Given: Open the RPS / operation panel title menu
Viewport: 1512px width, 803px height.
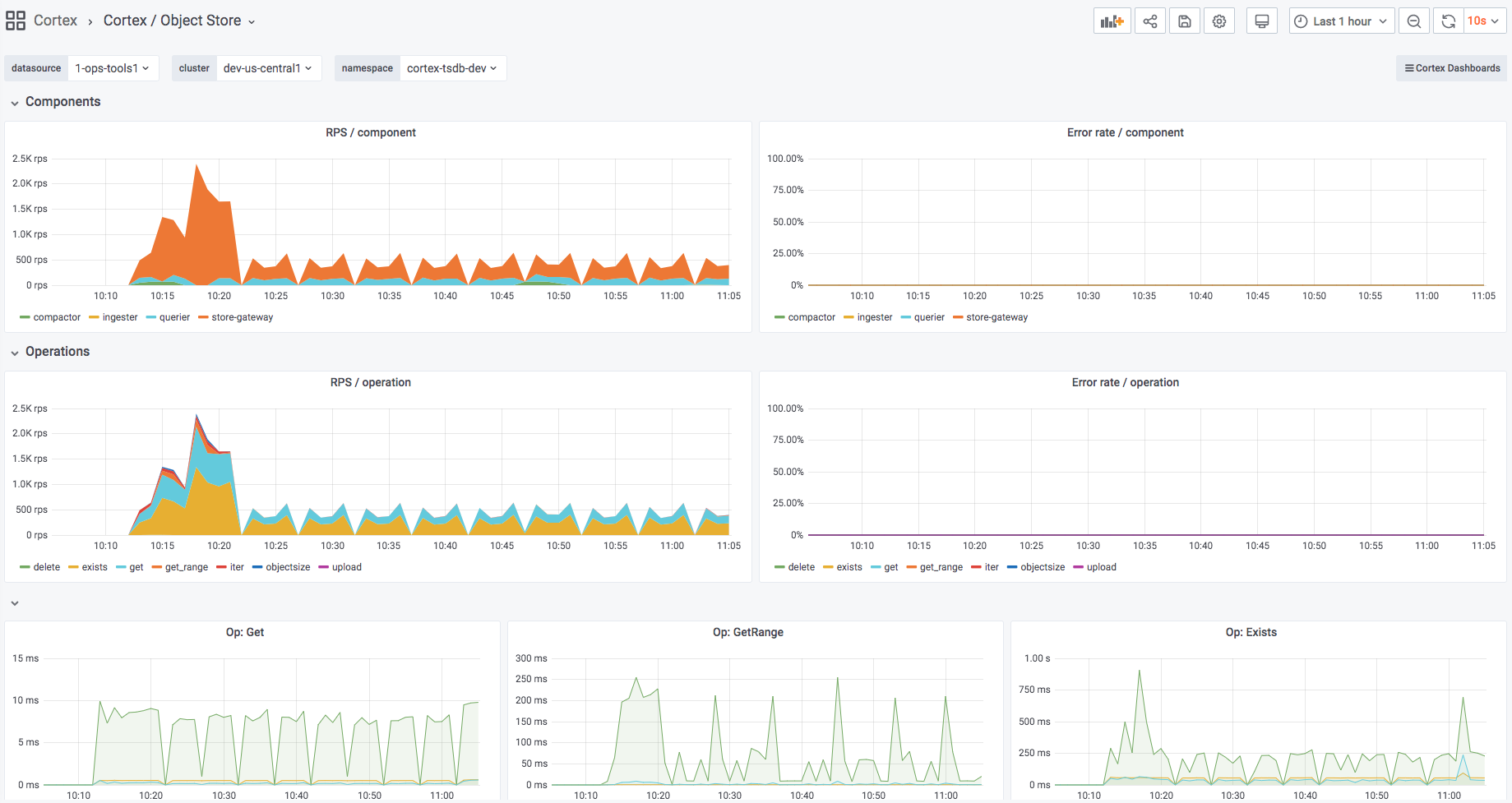Looking at the screenshot, I should point(371,382).
